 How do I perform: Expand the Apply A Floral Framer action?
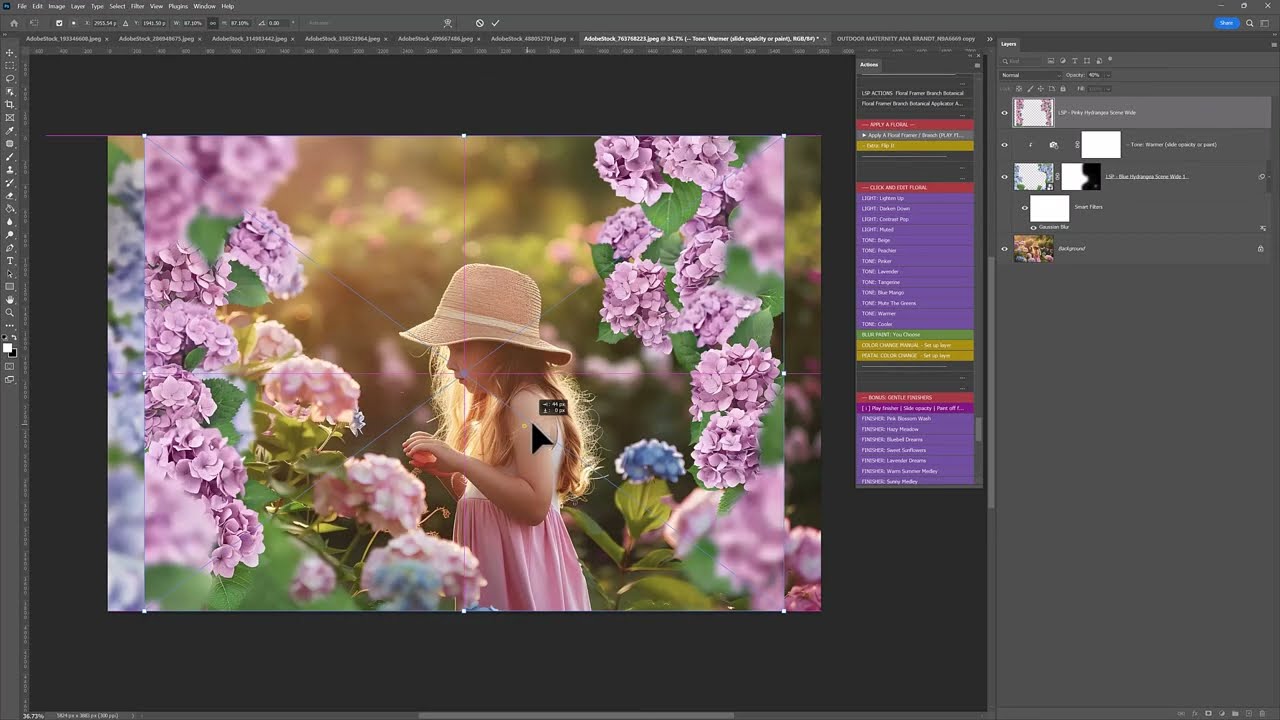(x=864, y=135)
